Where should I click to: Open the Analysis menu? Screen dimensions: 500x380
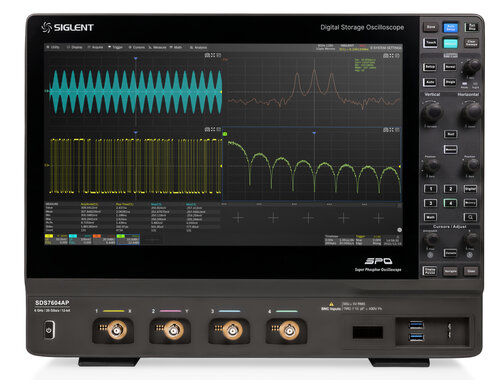click(198, 47)
